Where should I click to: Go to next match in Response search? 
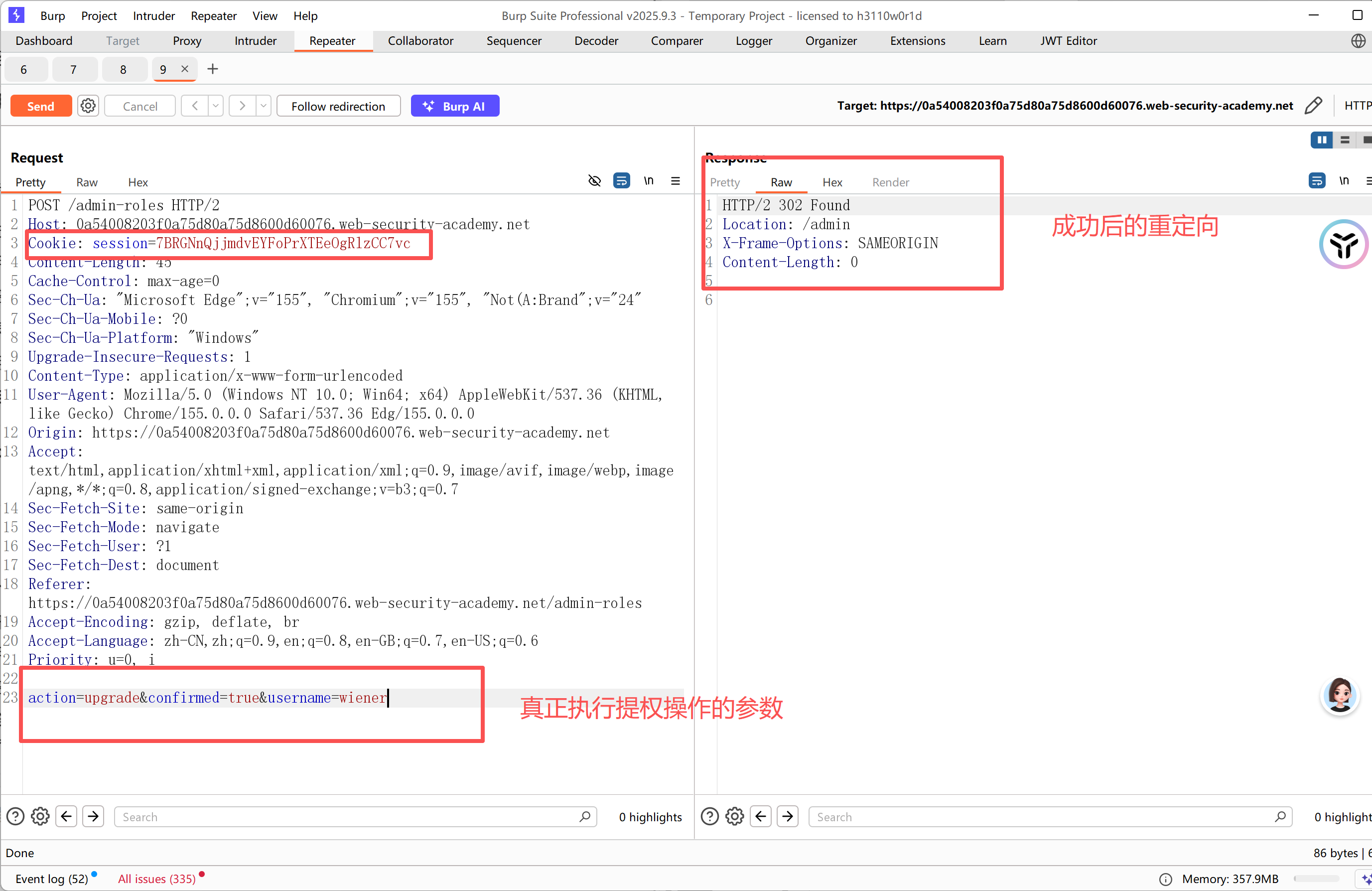coord(788,817)
